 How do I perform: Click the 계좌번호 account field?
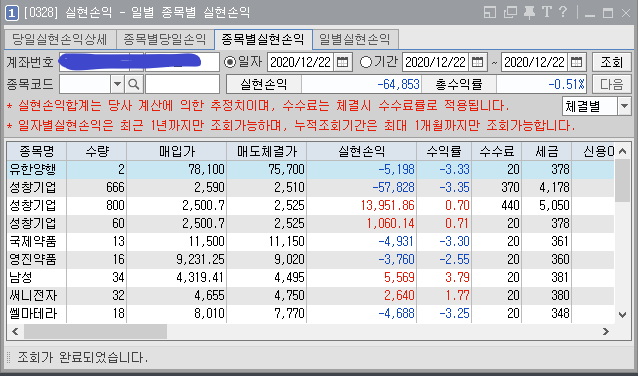click(x=139, y=62)
